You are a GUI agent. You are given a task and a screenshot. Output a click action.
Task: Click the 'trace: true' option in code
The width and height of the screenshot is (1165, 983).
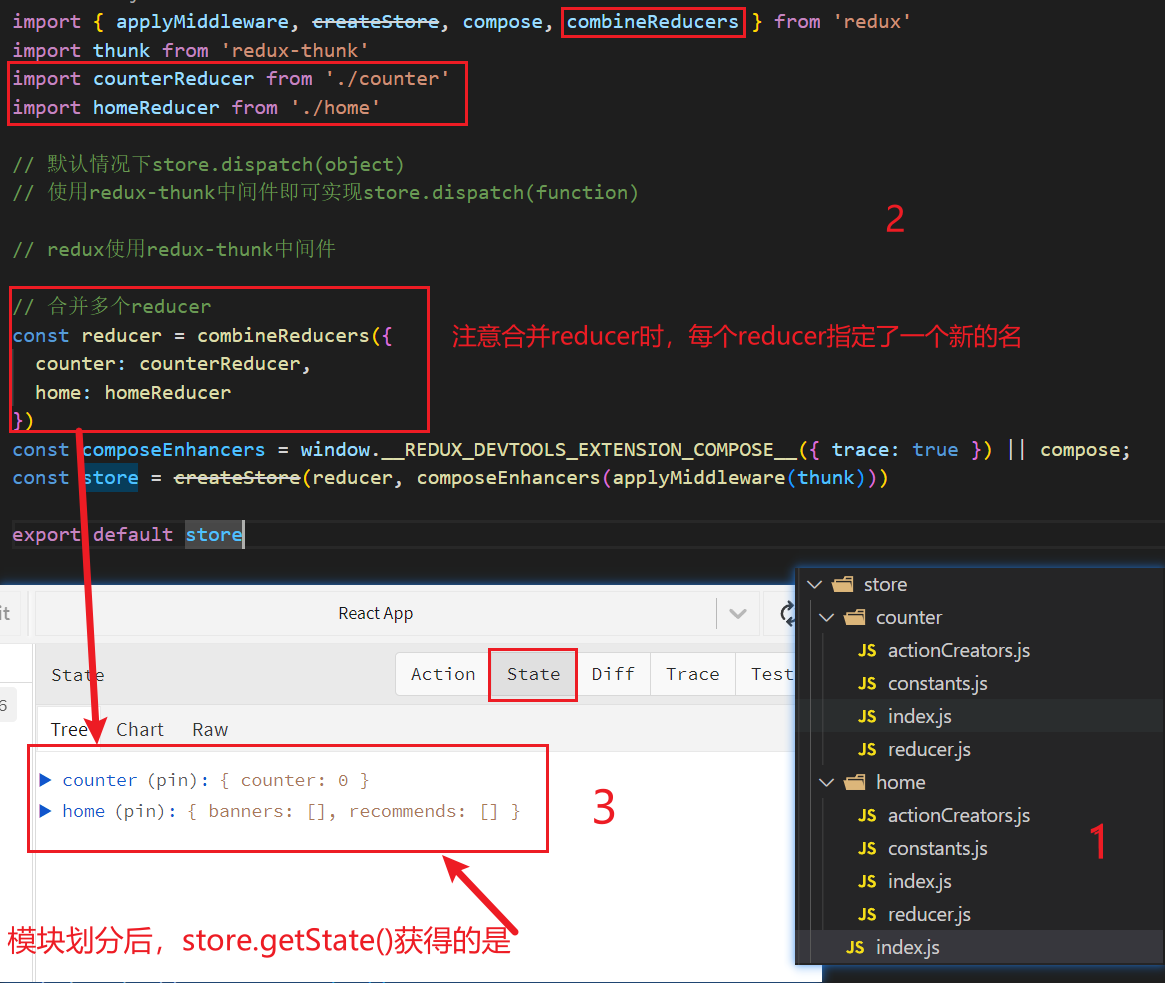895,450
